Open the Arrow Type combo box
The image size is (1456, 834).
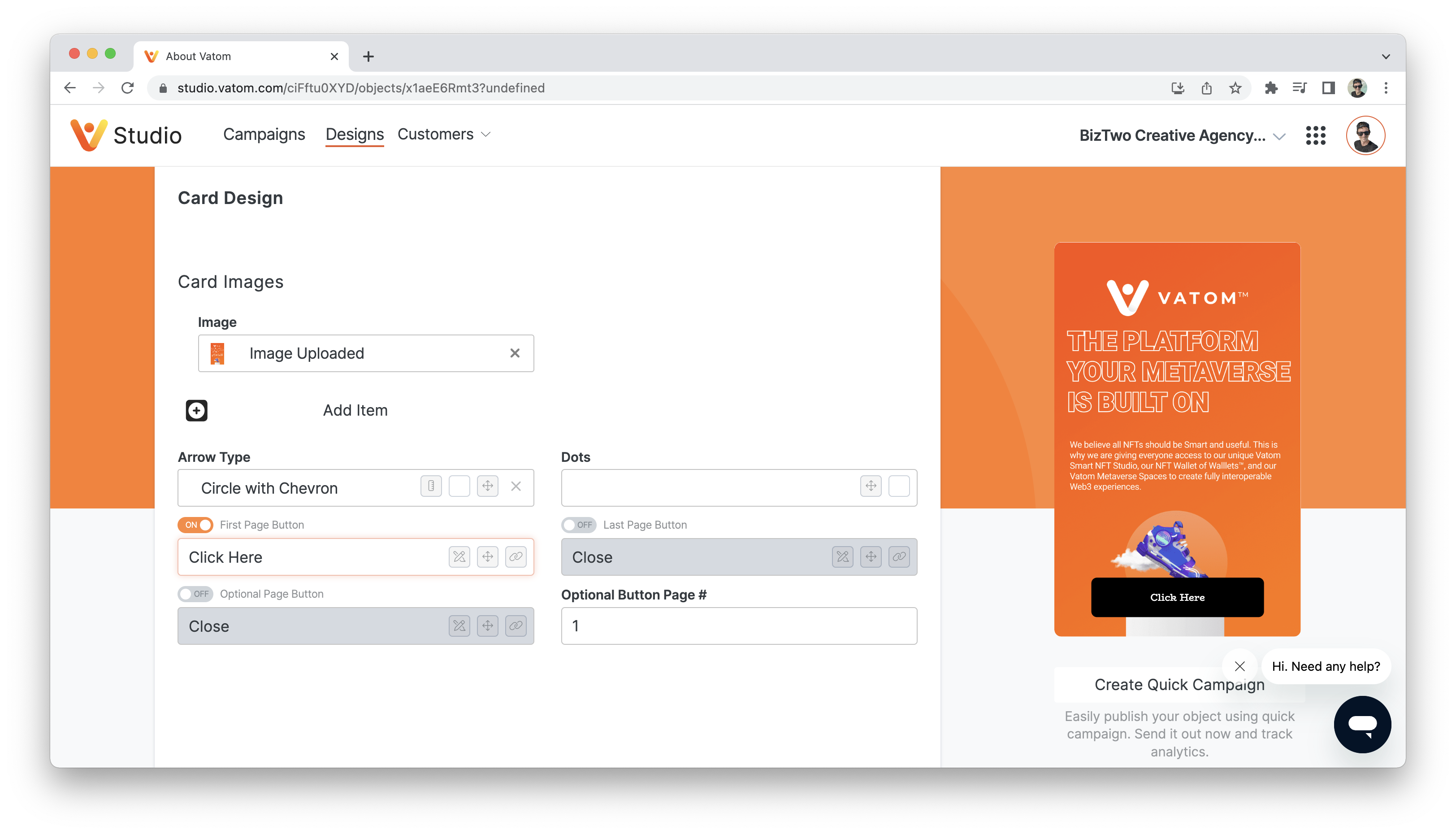[355, 488]
